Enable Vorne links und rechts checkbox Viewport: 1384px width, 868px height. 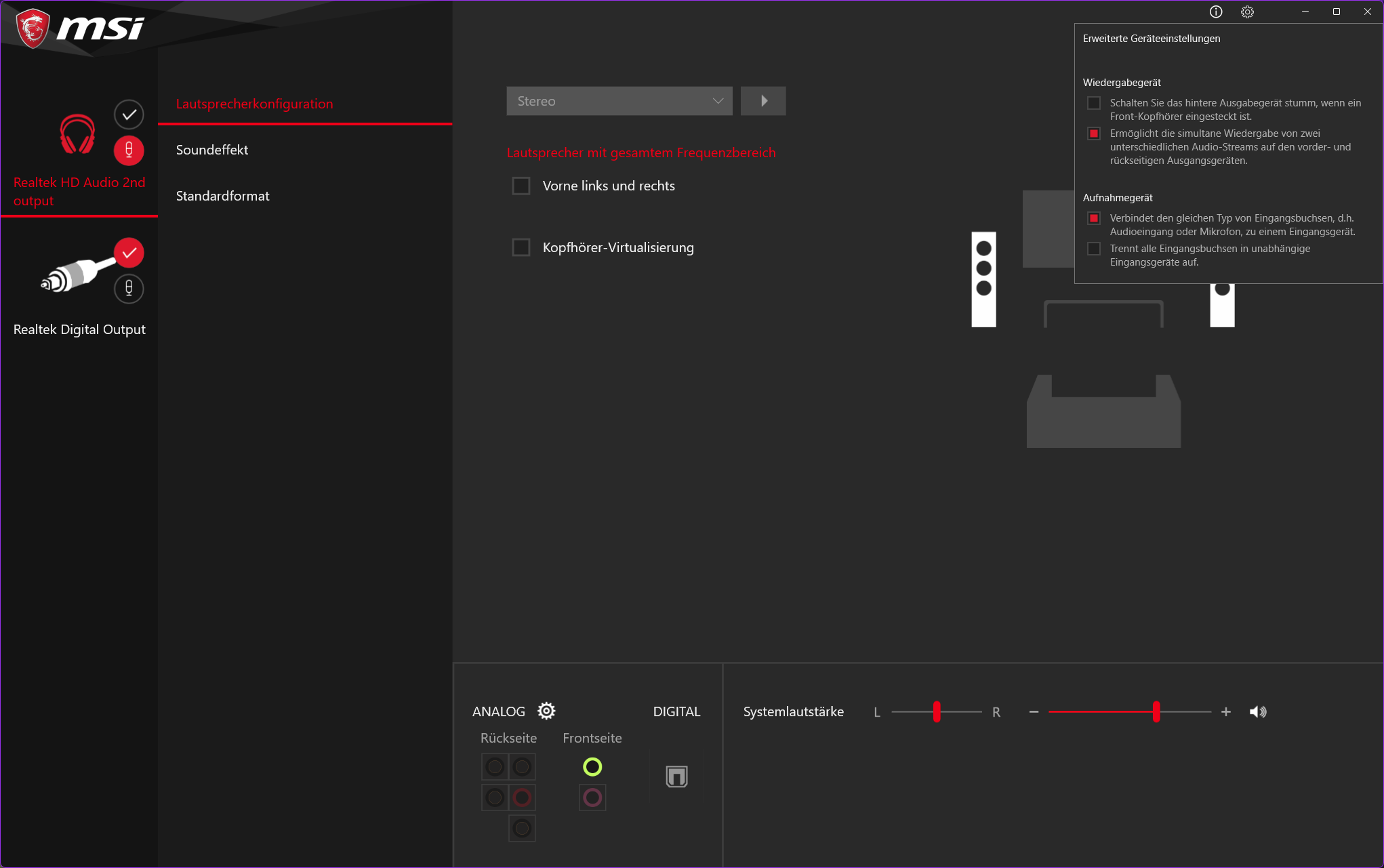tap(521, 186)
